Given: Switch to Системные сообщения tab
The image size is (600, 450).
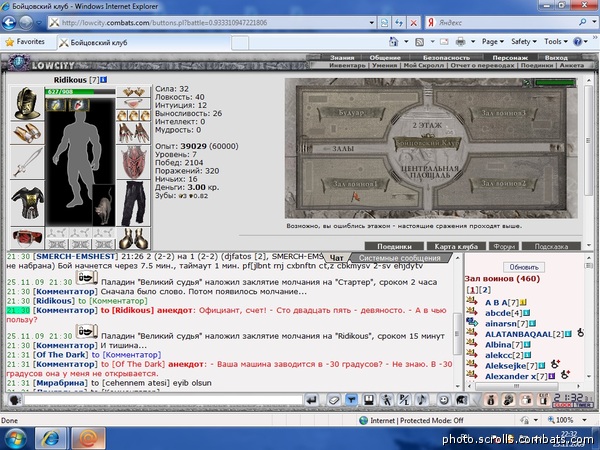Looking at the screenshot, I should click(399, 258).
